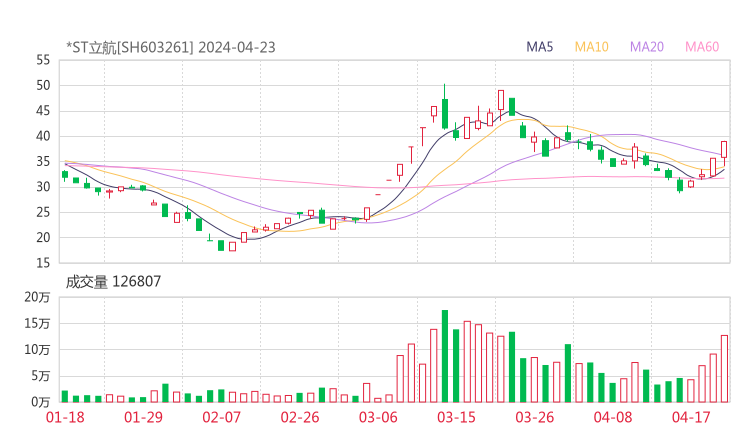Click the 0万 volume axis label
The height and width of the screenshot is (440, 740).
[x=41, y=402]
